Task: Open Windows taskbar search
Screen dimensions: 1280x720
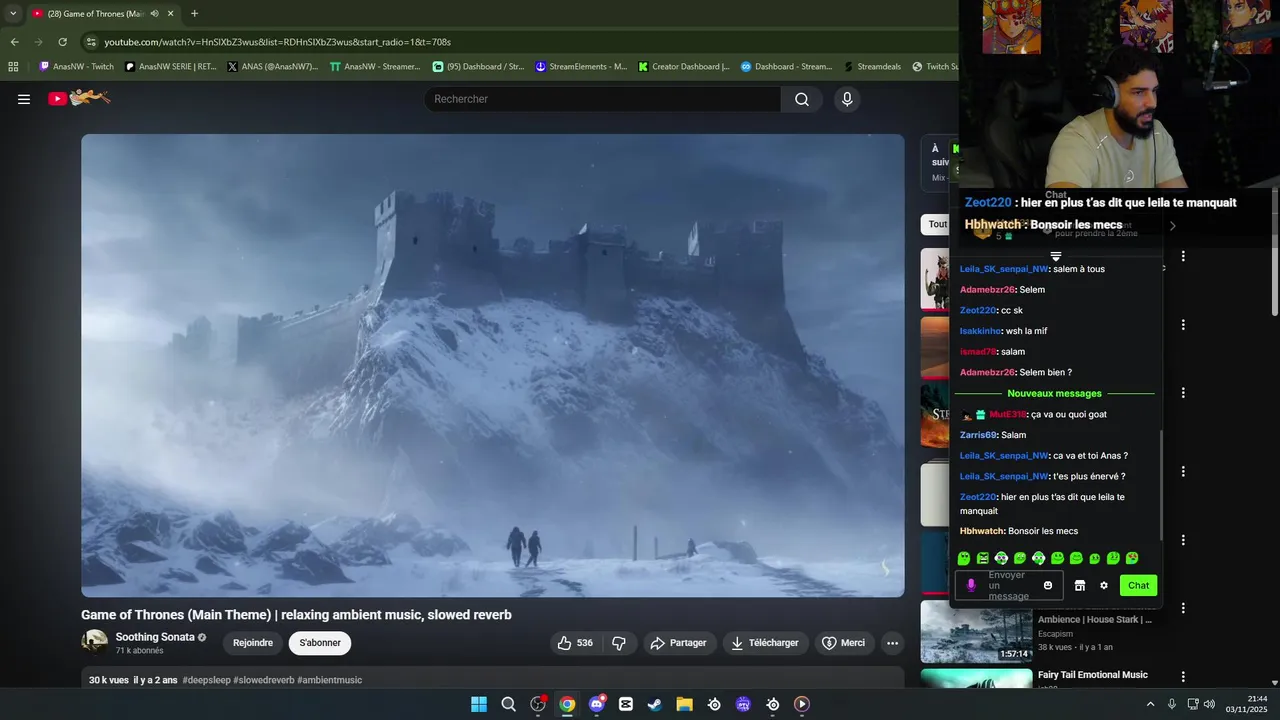Action: (x=508, y=704)
